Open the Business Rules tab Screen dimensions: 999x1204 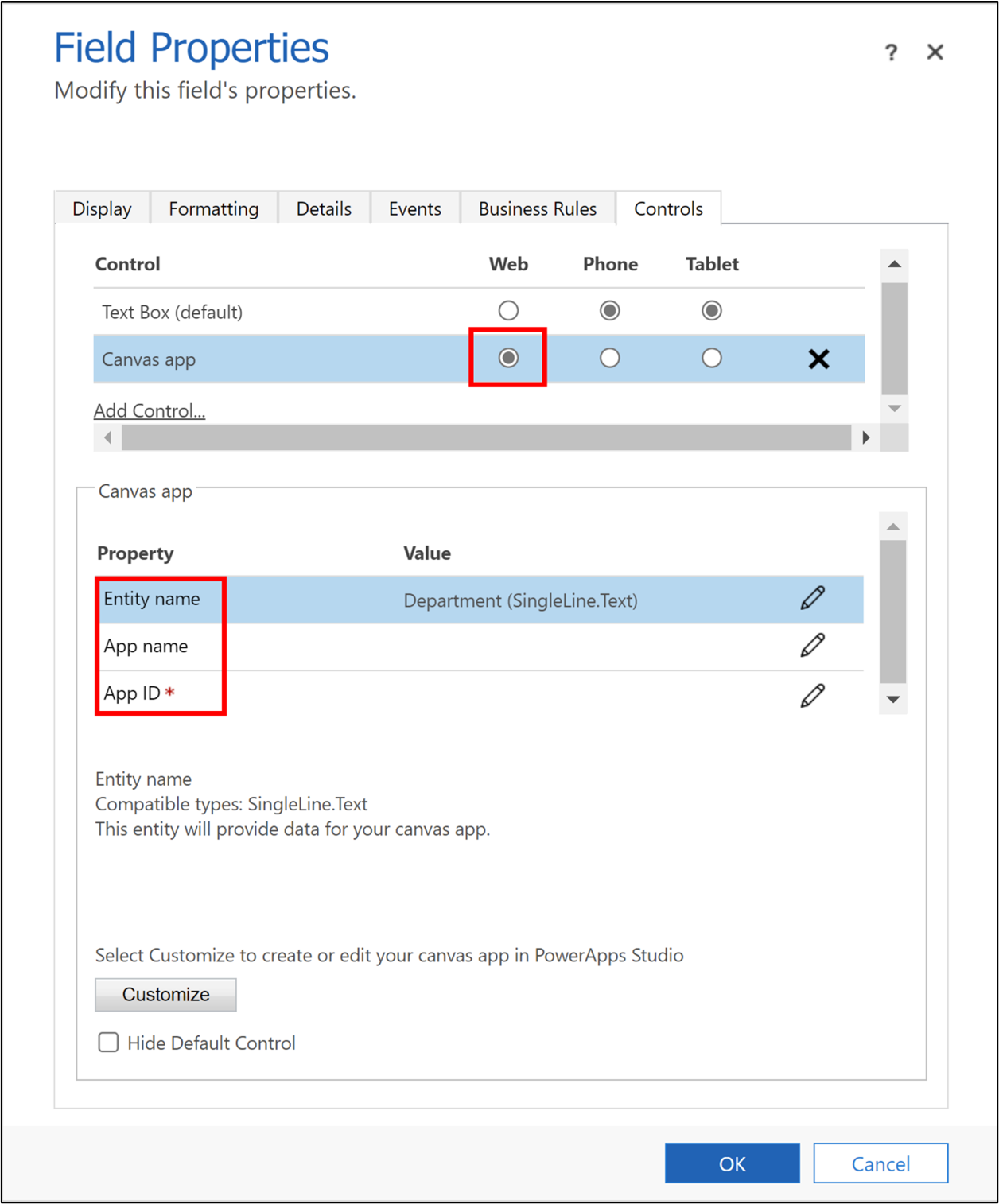(x=537, y=208)
